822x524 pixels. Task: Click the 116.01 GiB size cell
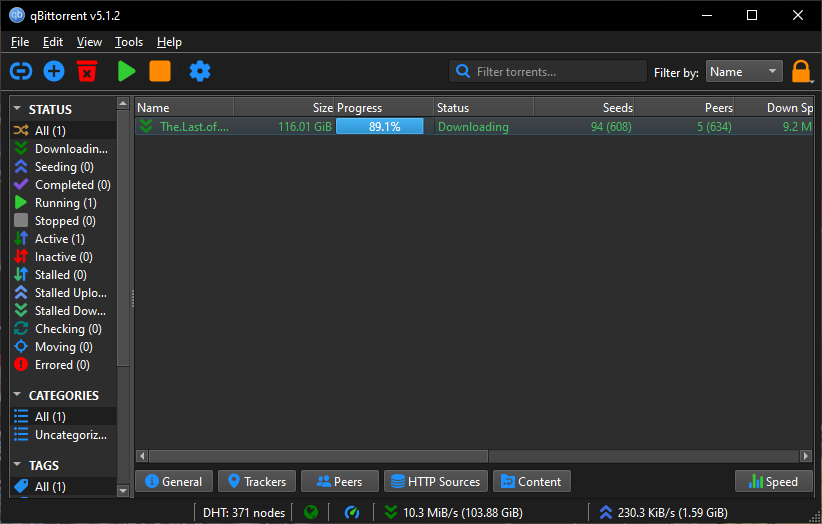tap(305, 126)
